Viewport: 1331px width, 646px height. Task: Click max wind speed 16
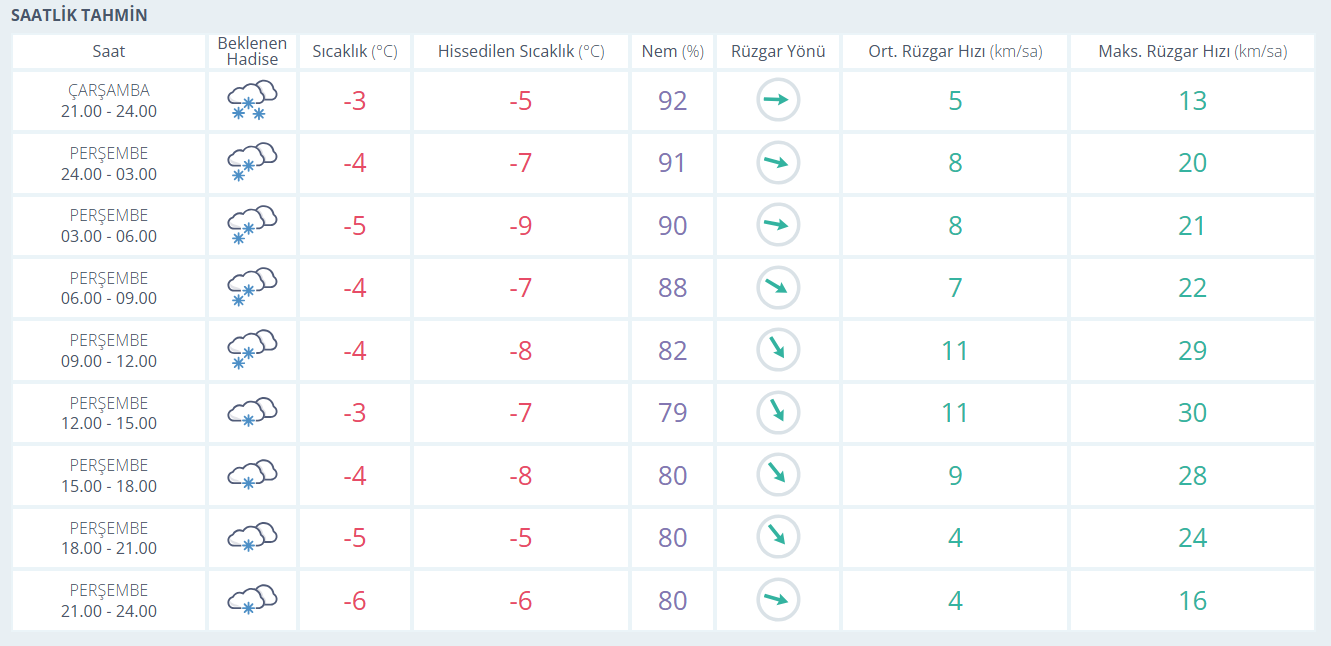pyautogui.click(x=1192, y=601)
